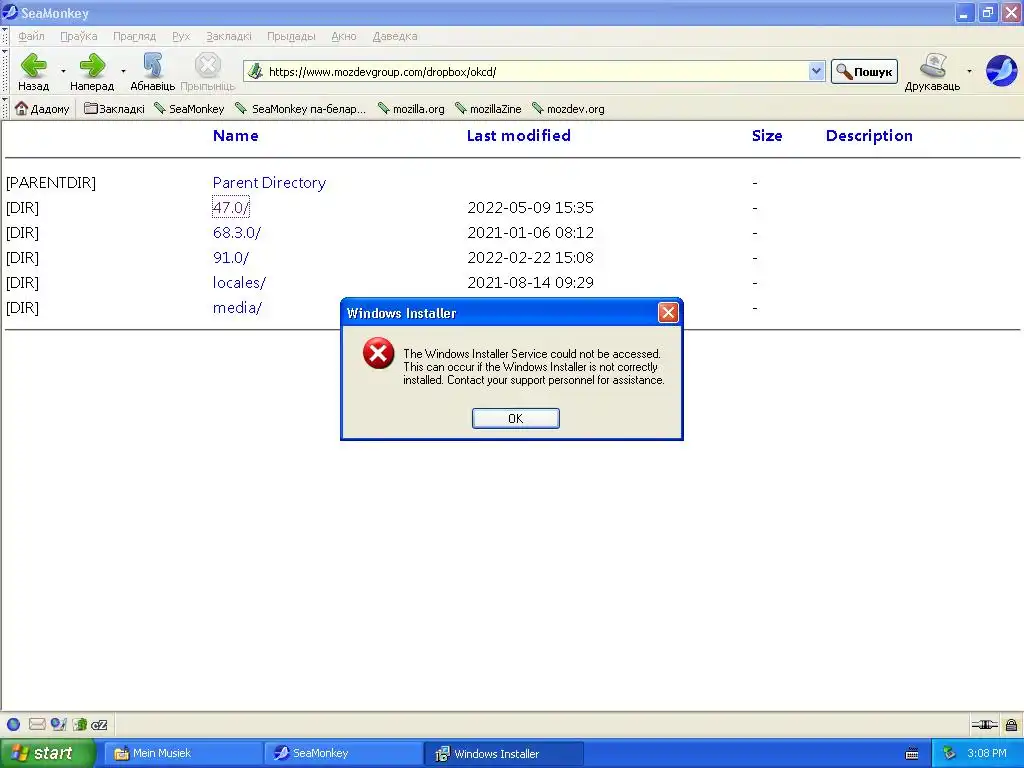
Task: Open the Back history dropdown arrow
Action: click(x=63, y=71)
